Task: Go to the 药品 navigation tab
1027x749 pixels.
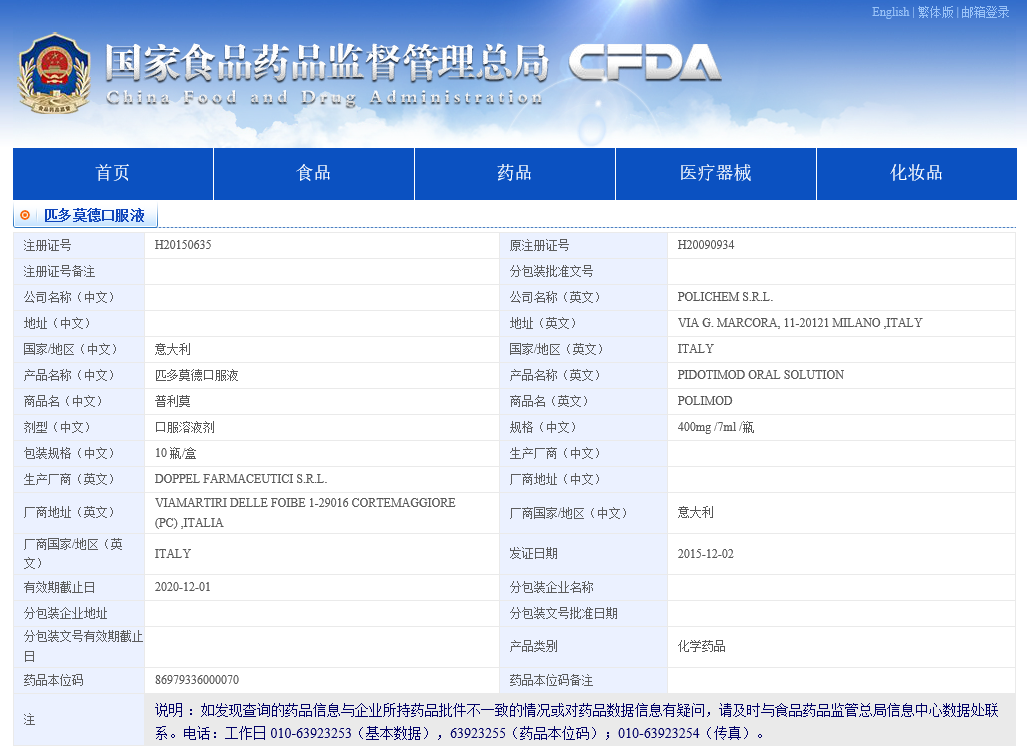Action: (515, 174)
